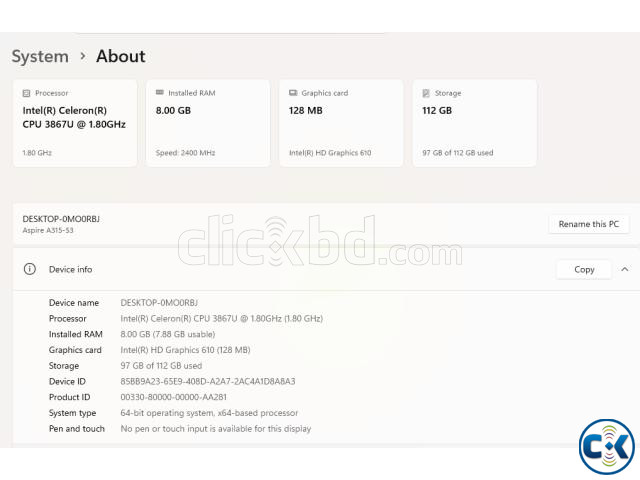Click the 1.80 GHz card caption
The width and height of the screenshot is (640, 480).
tap(37, 153)
